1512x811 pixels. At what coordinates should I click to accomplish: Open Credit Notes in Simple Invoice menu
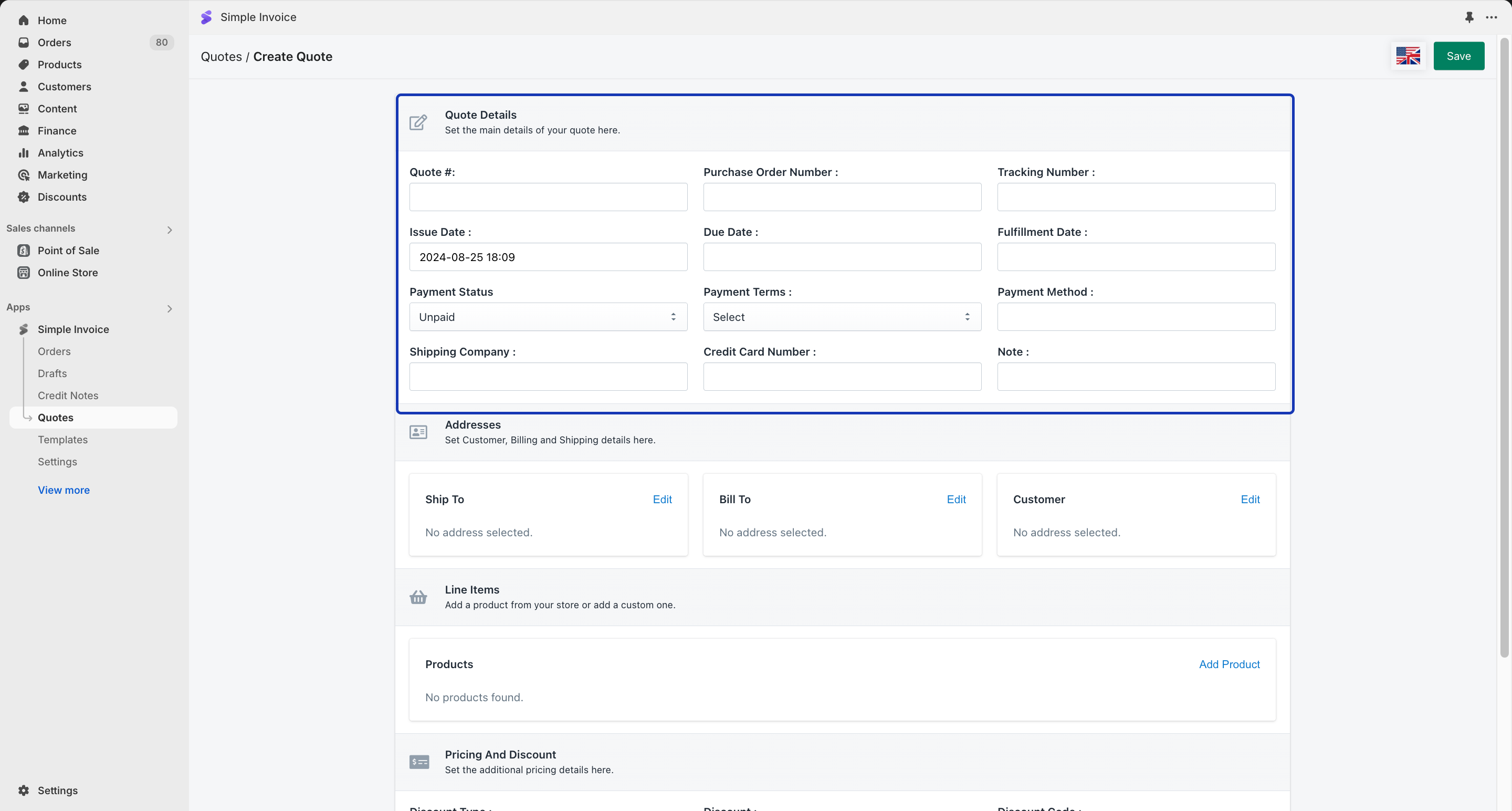coord(68,396)
